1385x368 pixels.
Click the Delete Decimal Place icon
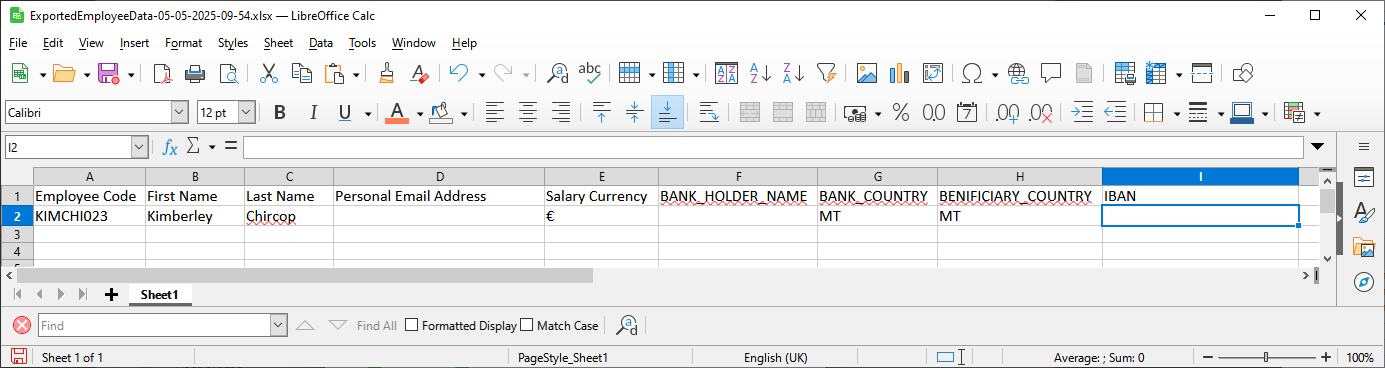click(x=1040, y=112)
